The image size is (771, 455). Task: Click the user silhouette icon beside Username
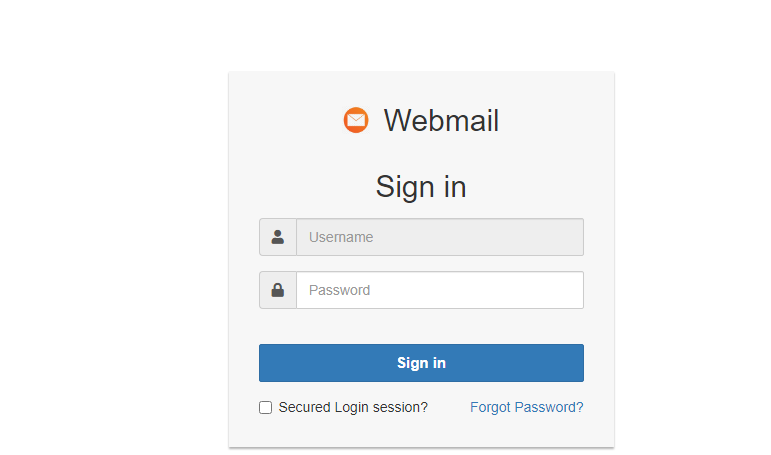click(x=278, y=237)
